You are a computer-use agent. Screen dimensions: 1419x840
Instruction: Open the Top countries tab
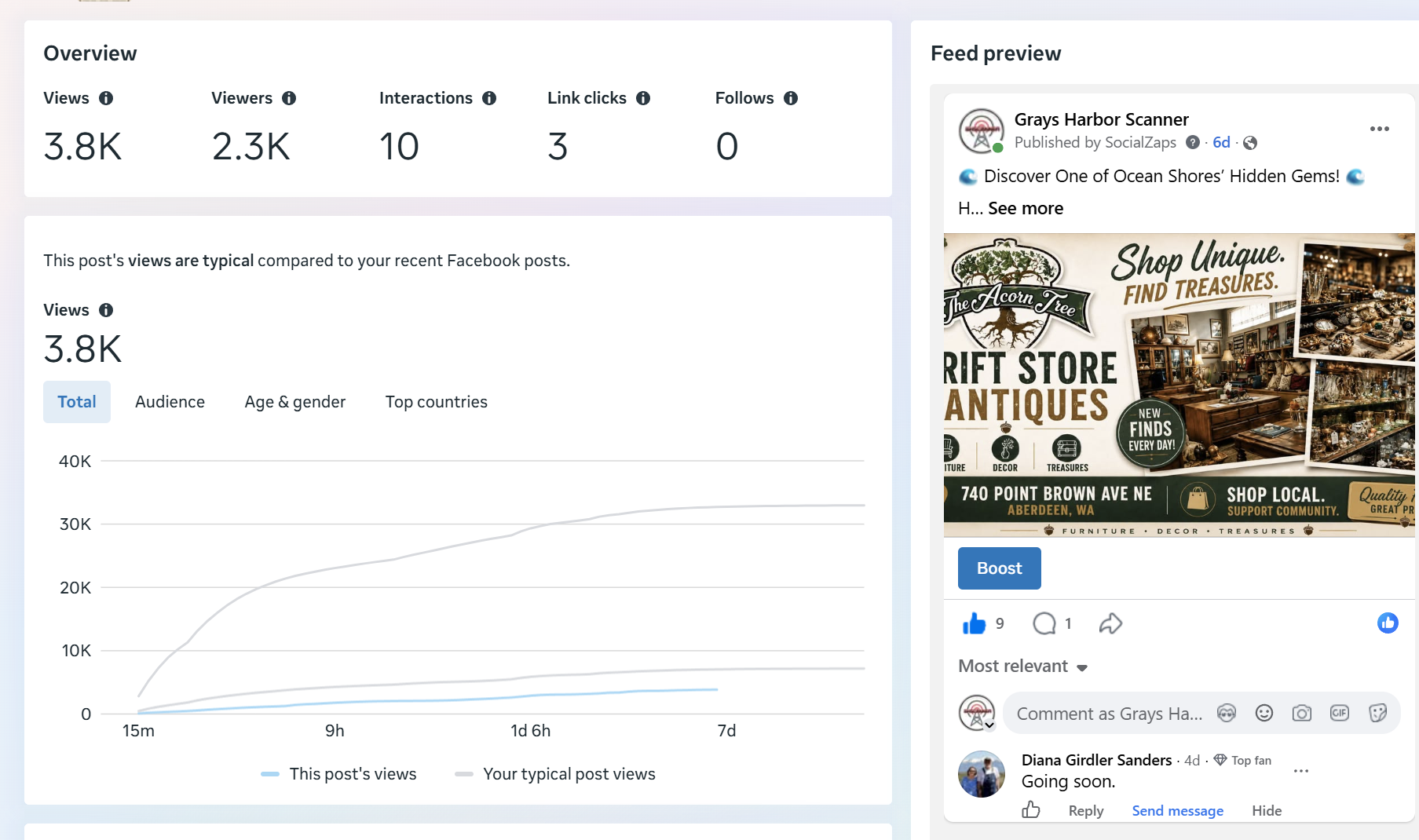437,402
